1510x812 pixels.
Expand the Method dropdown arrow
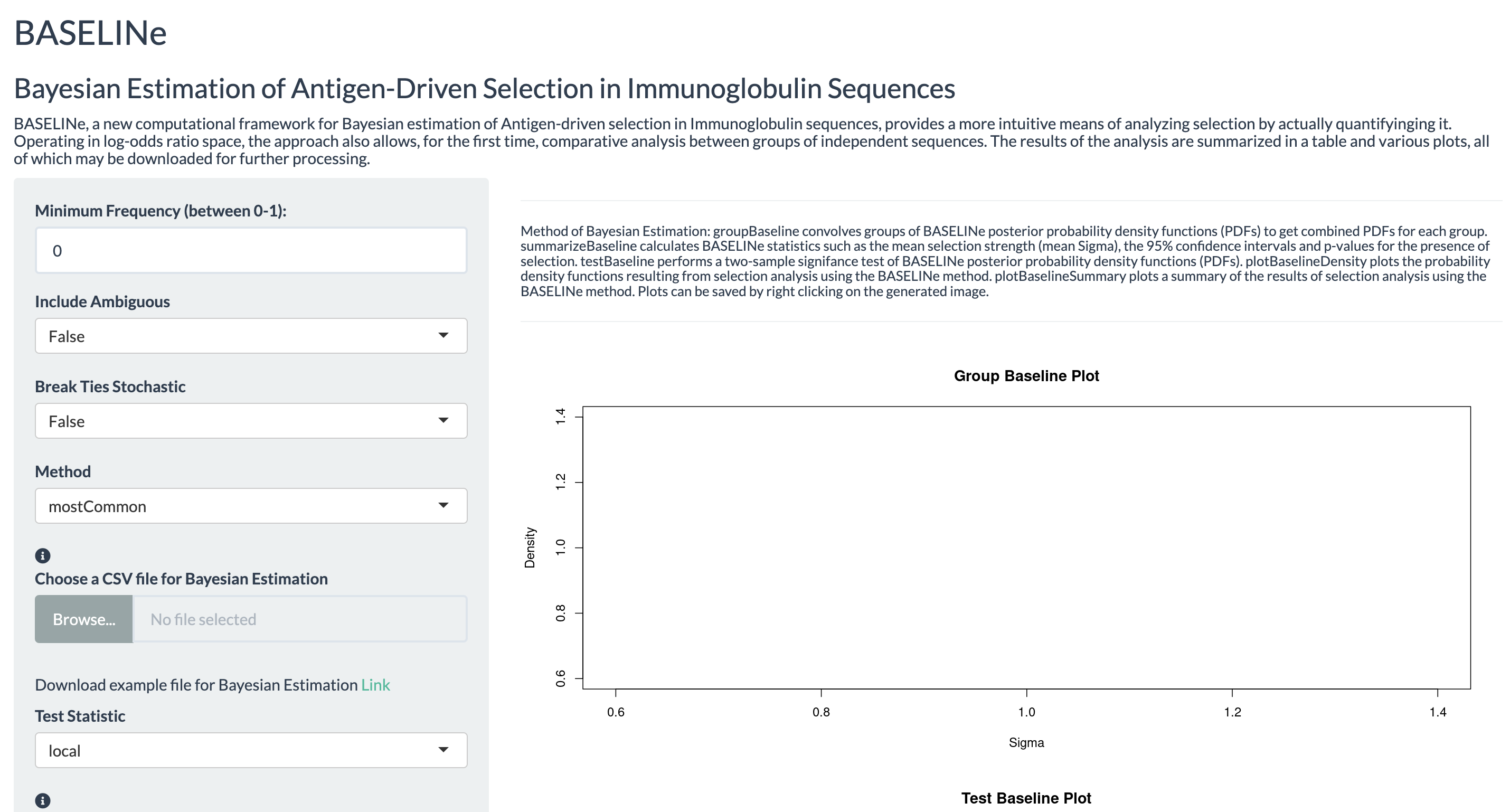point(443,505)
